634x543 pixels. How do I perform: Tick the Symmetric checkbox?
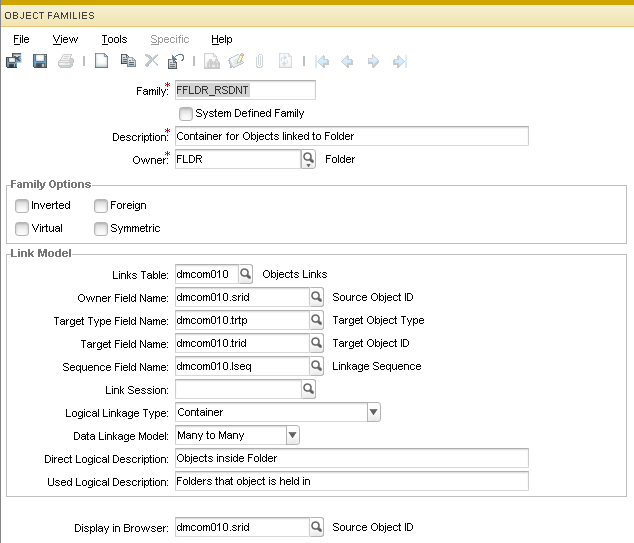[x=101, y=229]
